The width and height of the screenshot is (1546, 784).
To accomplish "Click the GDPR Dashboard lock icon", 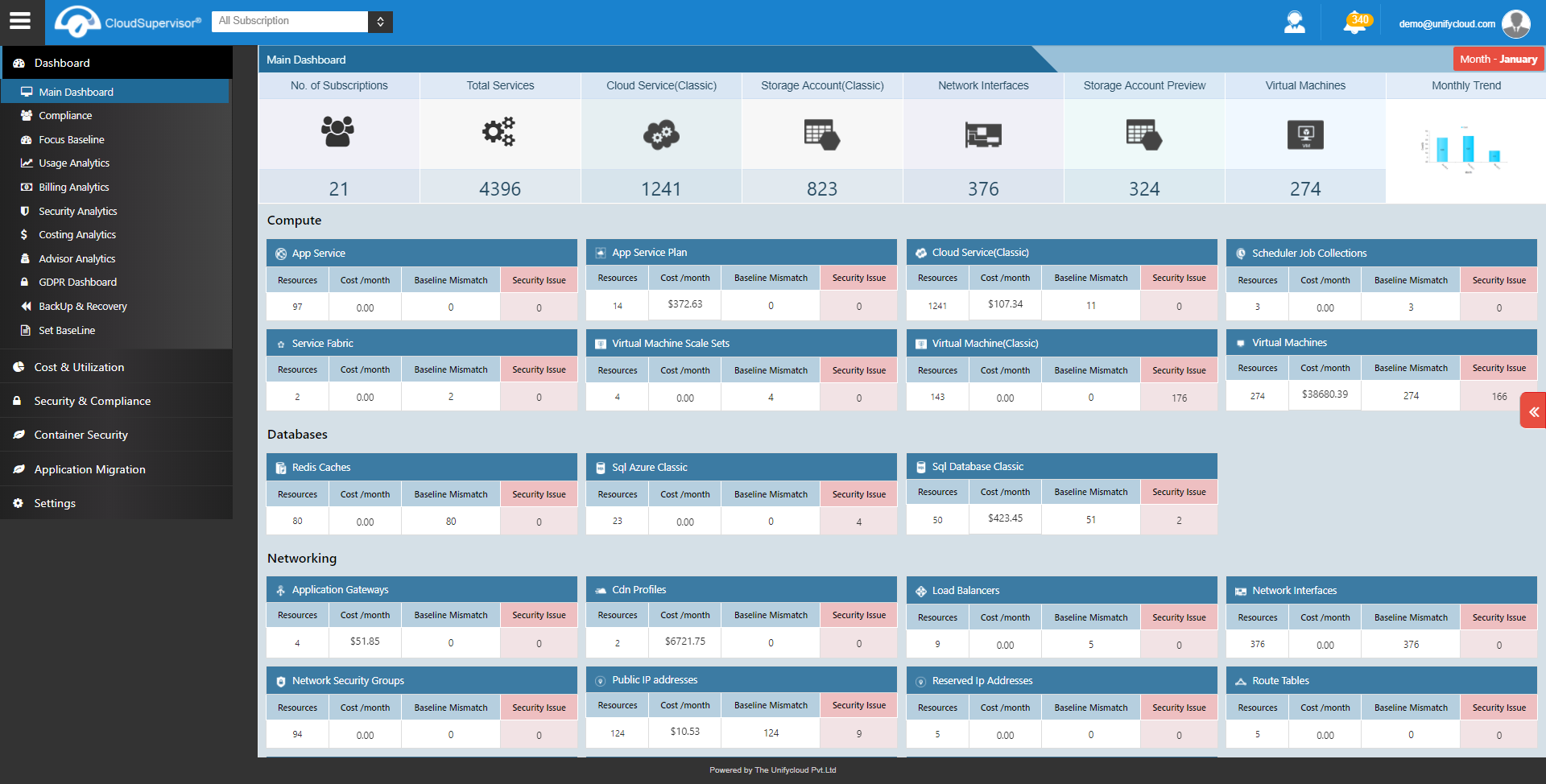I will coord(25,282).
